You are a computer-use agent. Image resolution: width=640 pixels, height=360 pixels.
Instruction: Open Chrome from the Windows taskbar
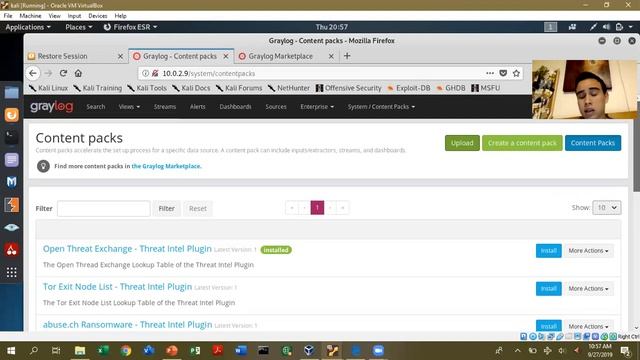coord(126,351)
